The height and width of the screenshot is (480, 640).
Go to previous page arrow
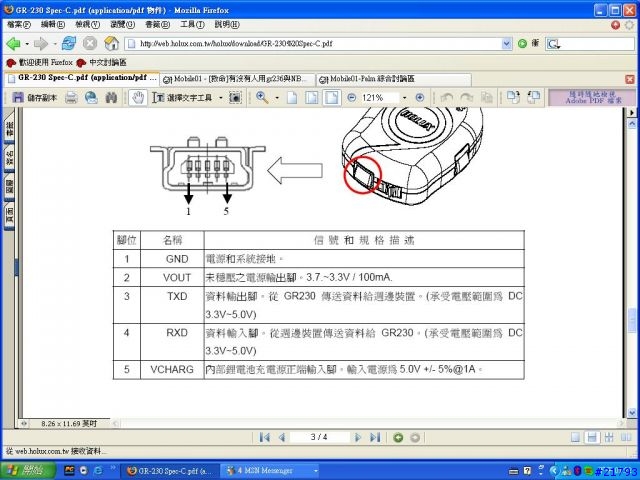pyautogui.click(x=282, y=438)
